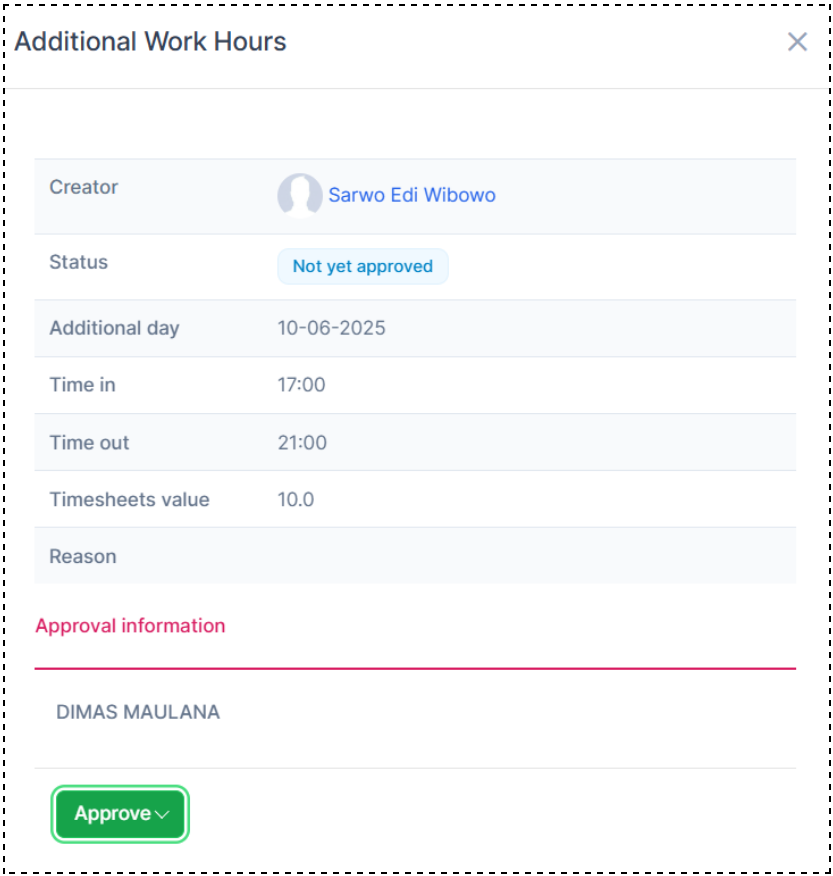Click the Additional Work Hours title
The height and width of the screenshot is (876, 833).
[150, 42]
